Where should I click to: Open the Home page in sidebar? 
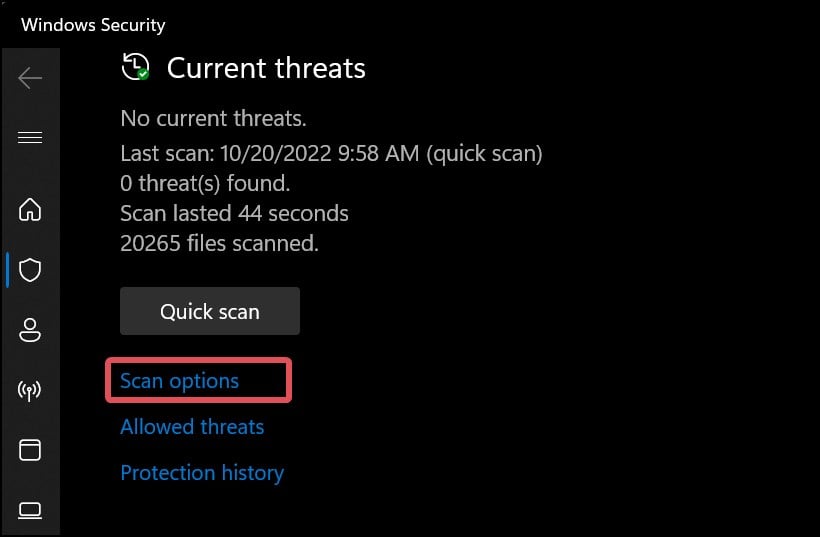30,209
